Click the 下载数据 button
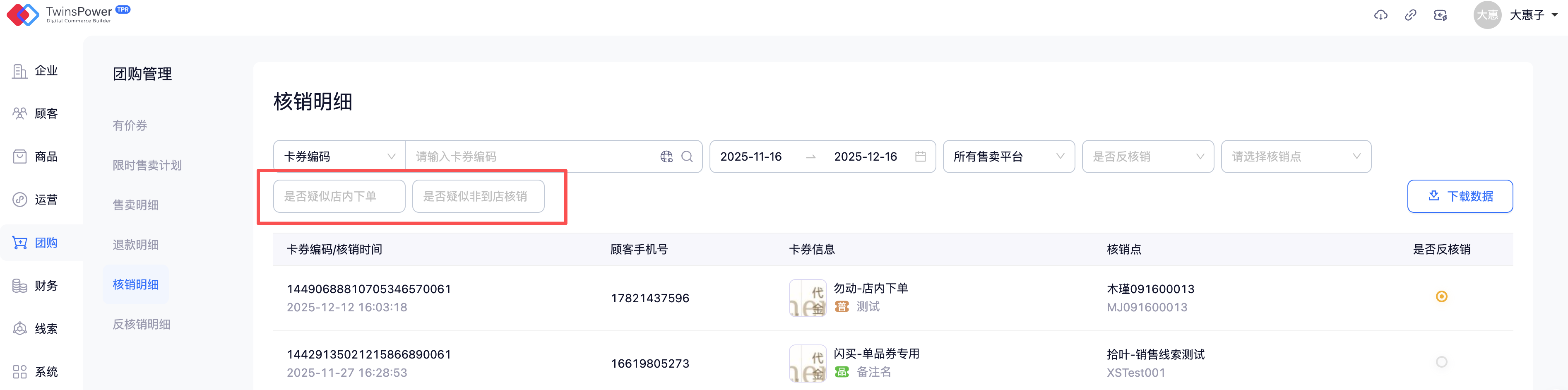This screenshot has width=1568, height=390. tap(1460, 197)
